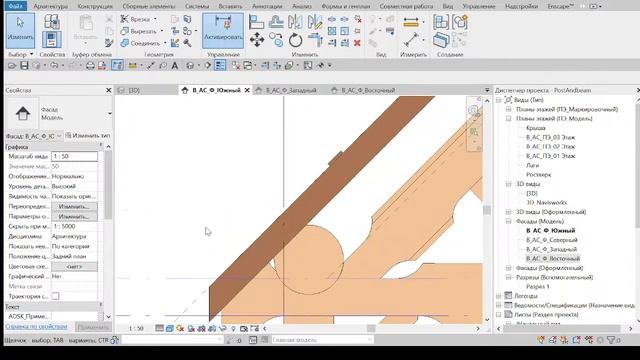Expand Легенды node
The height and width of the screenshot is (360, 640).
click(x=499, y=296)
